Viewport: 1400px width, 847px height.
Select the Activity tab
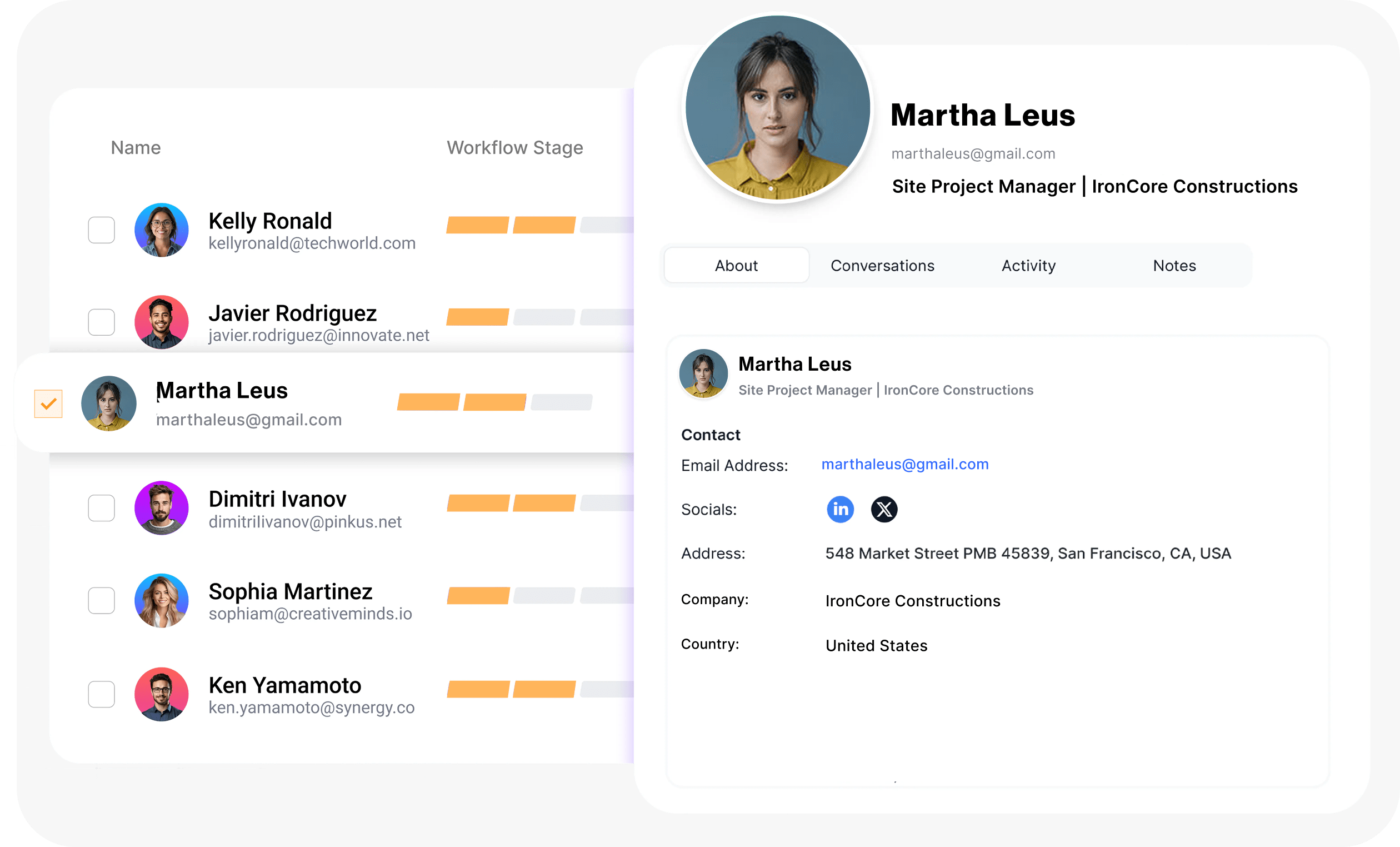(1028, 265)
